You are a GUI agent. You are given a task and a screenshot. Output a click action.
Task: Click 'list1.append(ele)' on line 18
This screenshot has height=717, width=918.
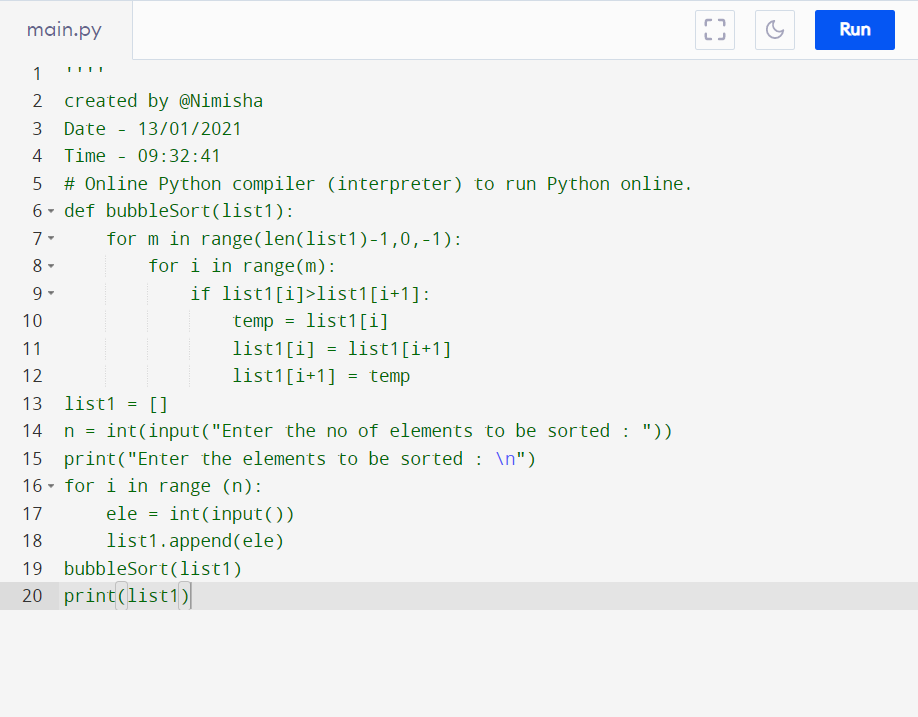point(195,541)
